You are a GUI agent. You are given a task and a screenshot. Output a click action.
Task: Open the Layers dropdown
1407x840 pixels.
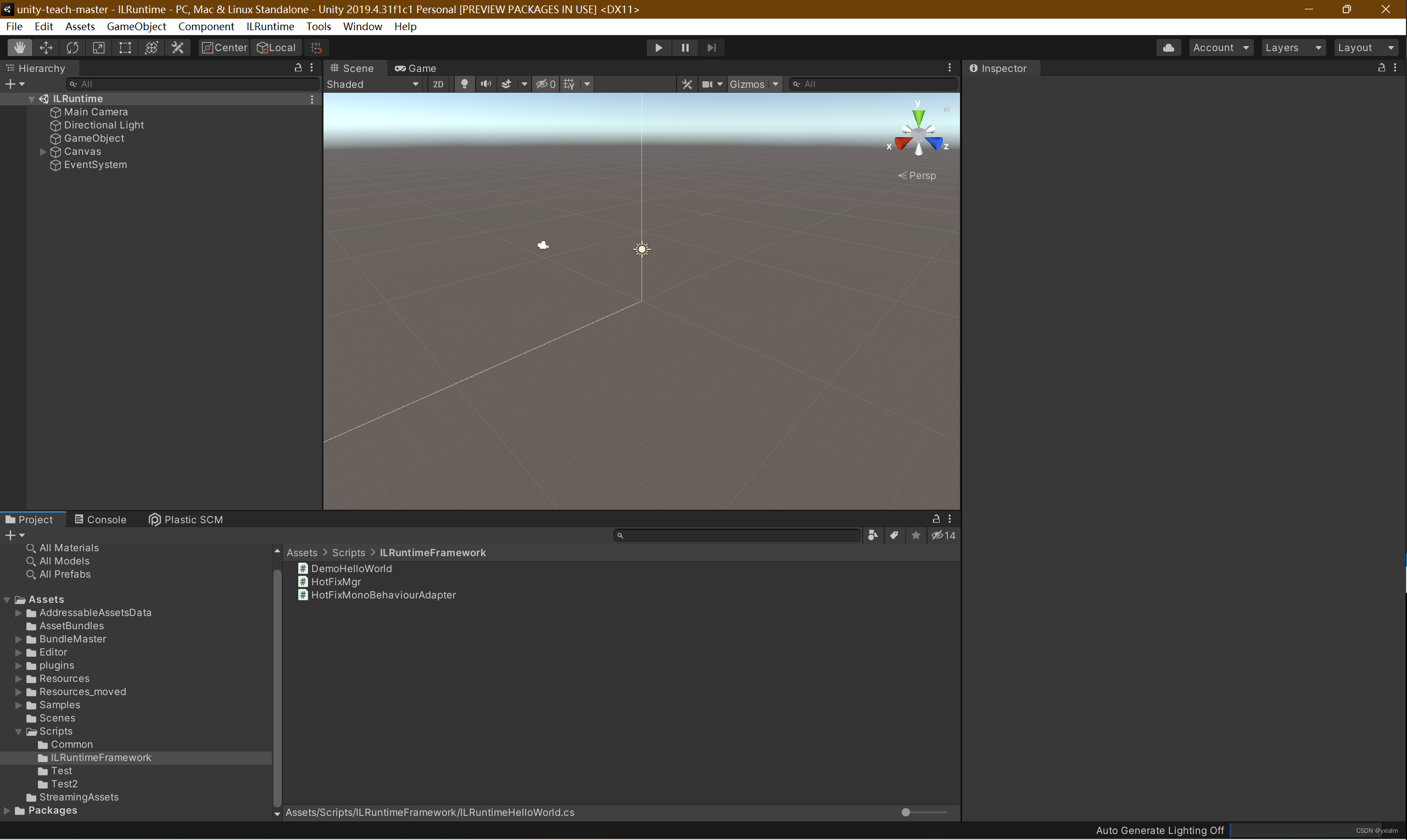[1293, 48]
